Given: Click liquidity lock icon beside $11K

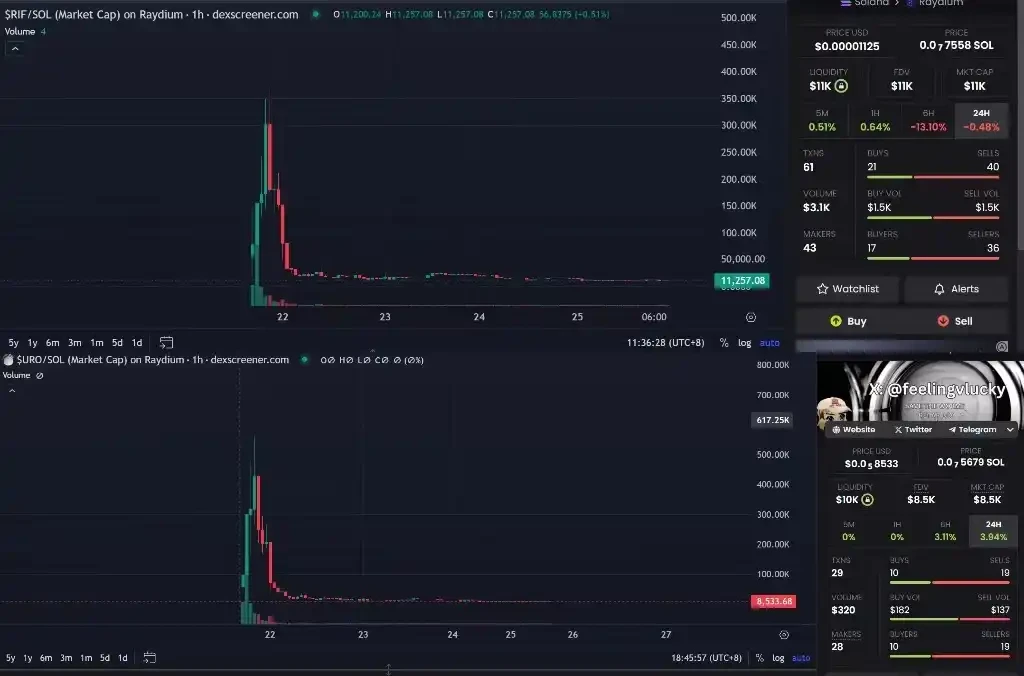Looking at the screenshot, I should tap(841, 86).
